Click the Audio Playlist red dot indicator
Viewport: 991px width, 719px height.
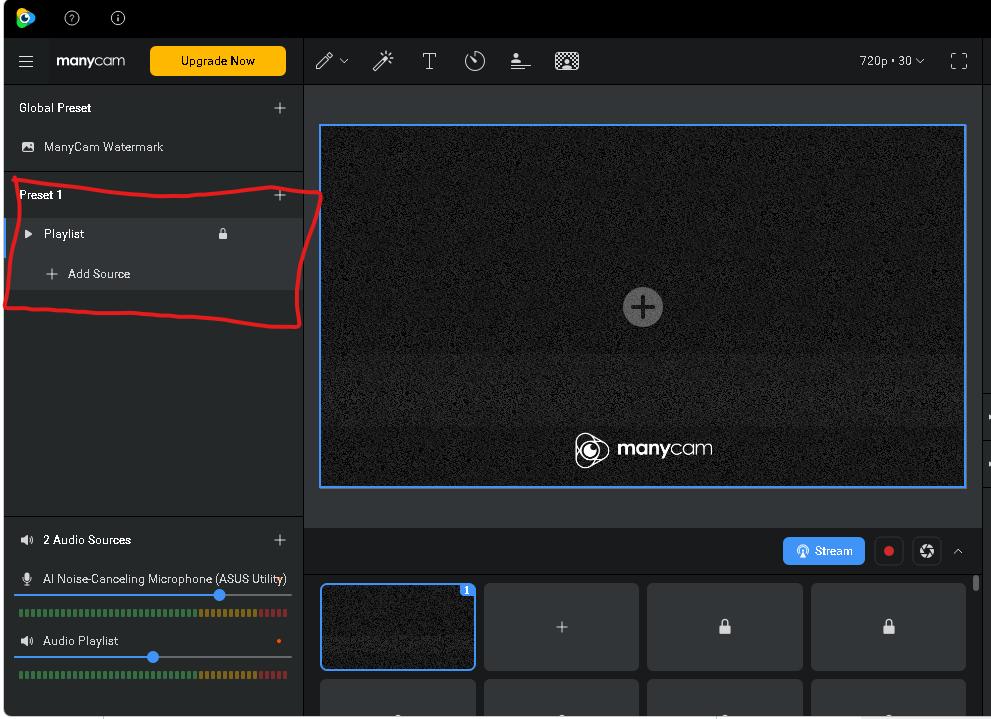point(279,641)
